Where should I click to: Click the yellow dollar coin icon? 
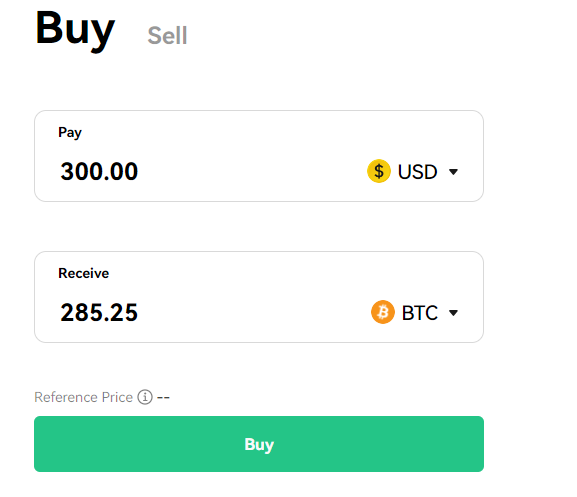tap(379, 171)
